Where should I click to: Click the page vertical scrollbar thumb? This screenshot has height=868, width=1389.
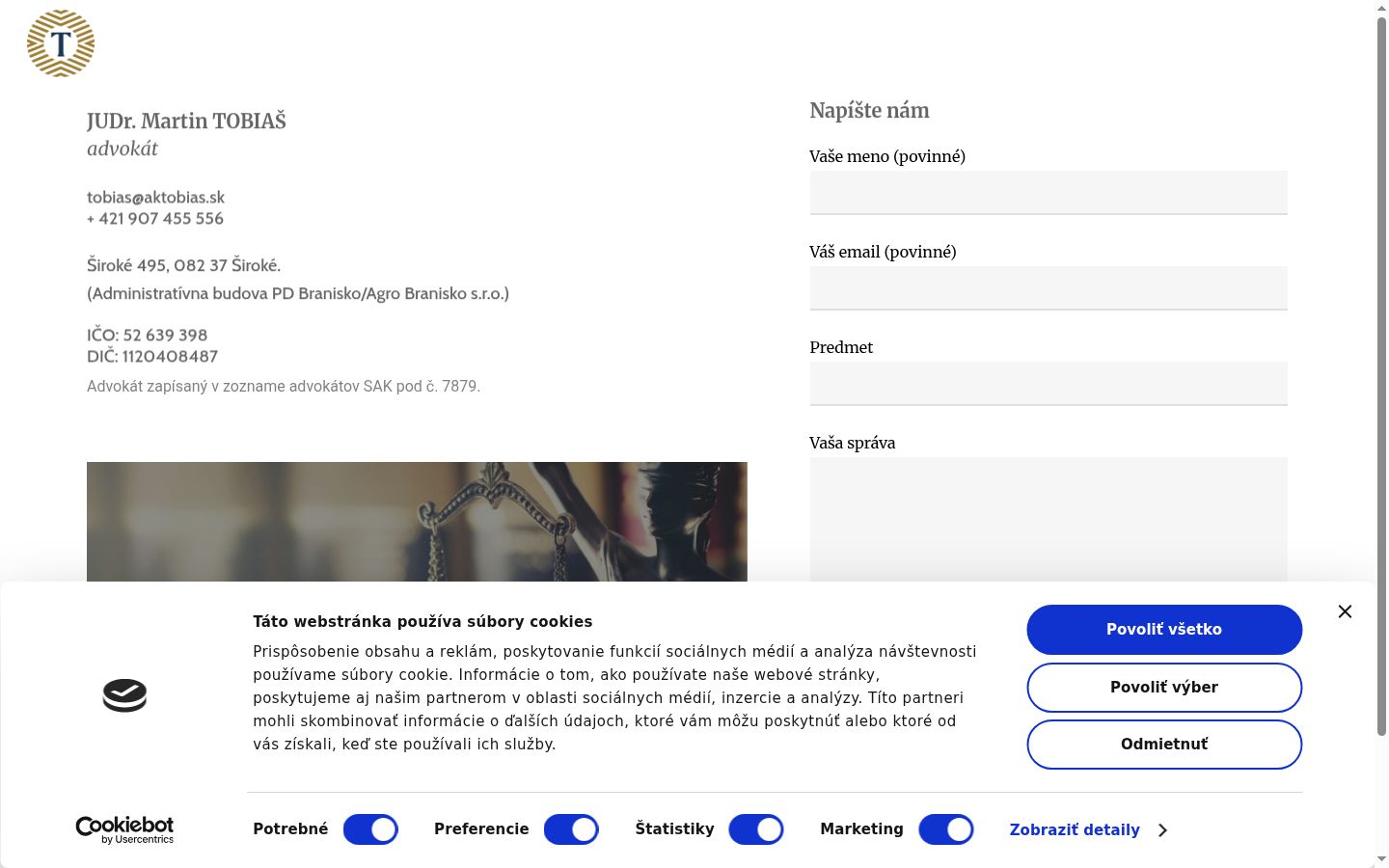pos(1381,376)
